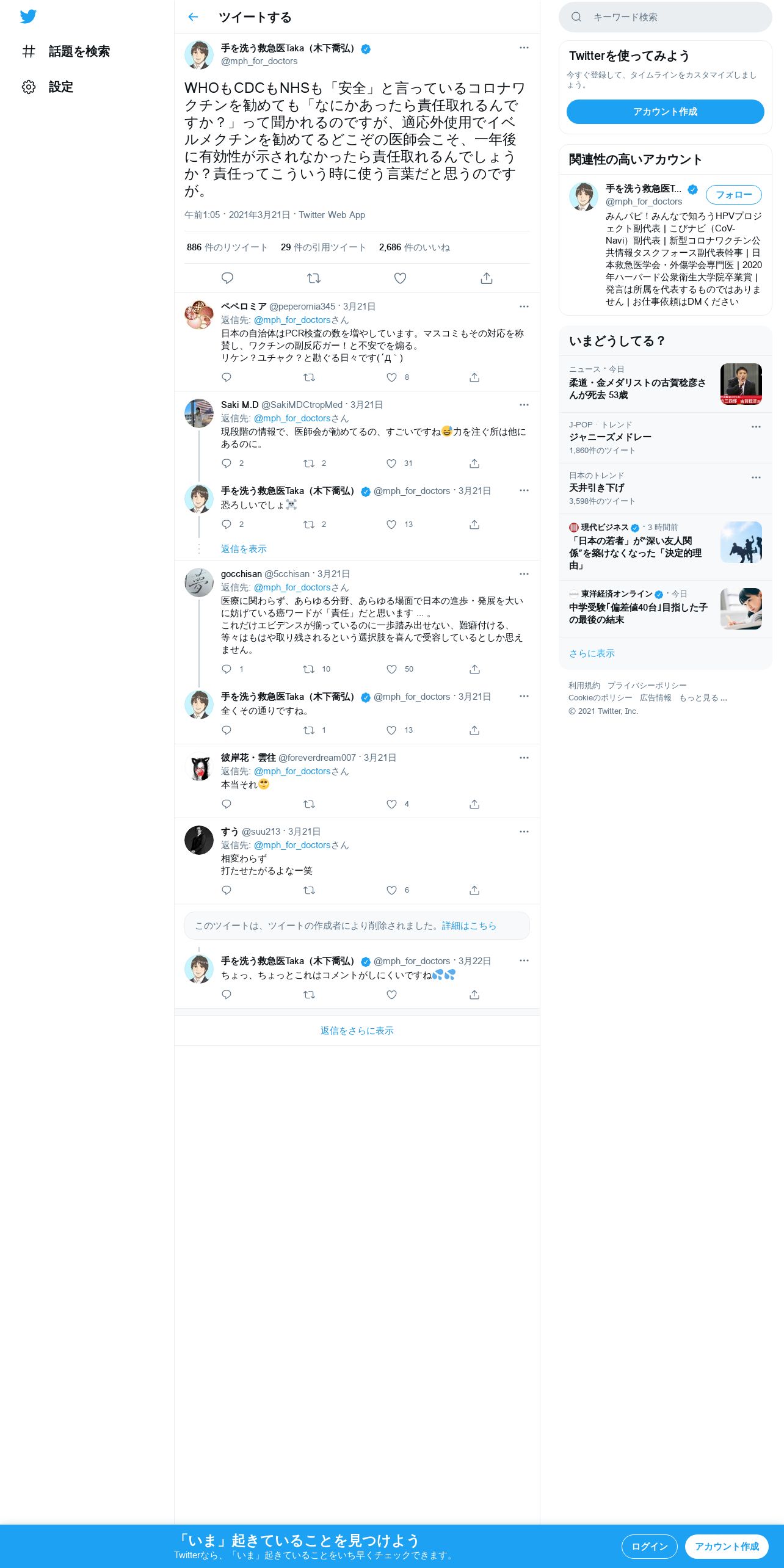Click the search magnifier icon
This screenshot has width=784, height=1568.
tap(576, 17)
